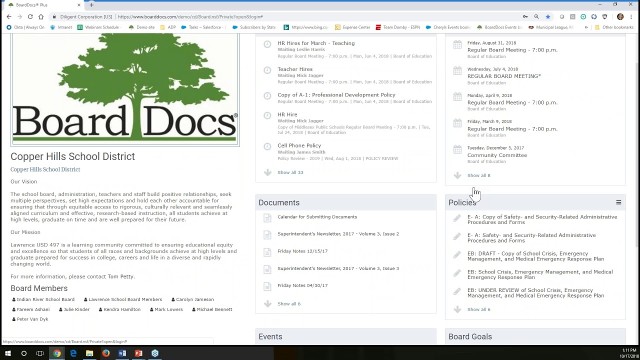640x360 pixels.
Task: Click calendar icon for March 9 Regular Board Meeting
Action: pyautogui.click(x=458, y=123)
